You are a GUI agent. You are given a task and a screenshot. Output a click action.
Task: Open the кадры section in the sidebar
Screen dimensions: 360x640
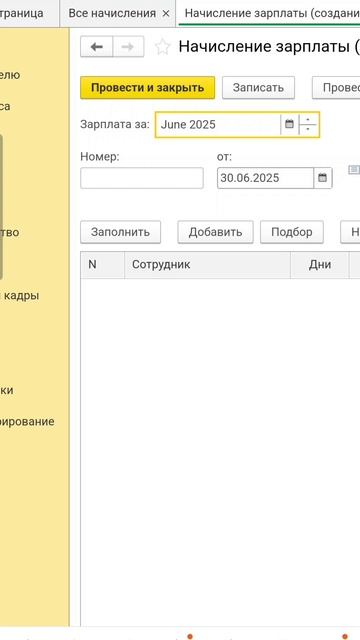click(x=20, y=296)
